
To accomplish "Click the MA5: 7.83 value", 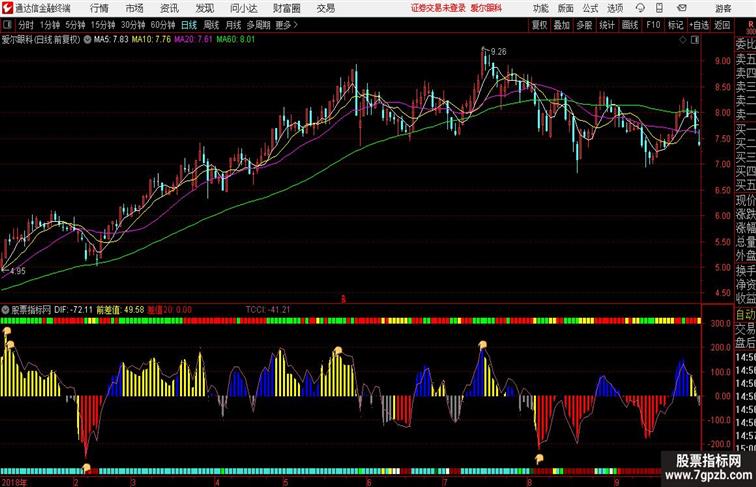I will point(111,40).
